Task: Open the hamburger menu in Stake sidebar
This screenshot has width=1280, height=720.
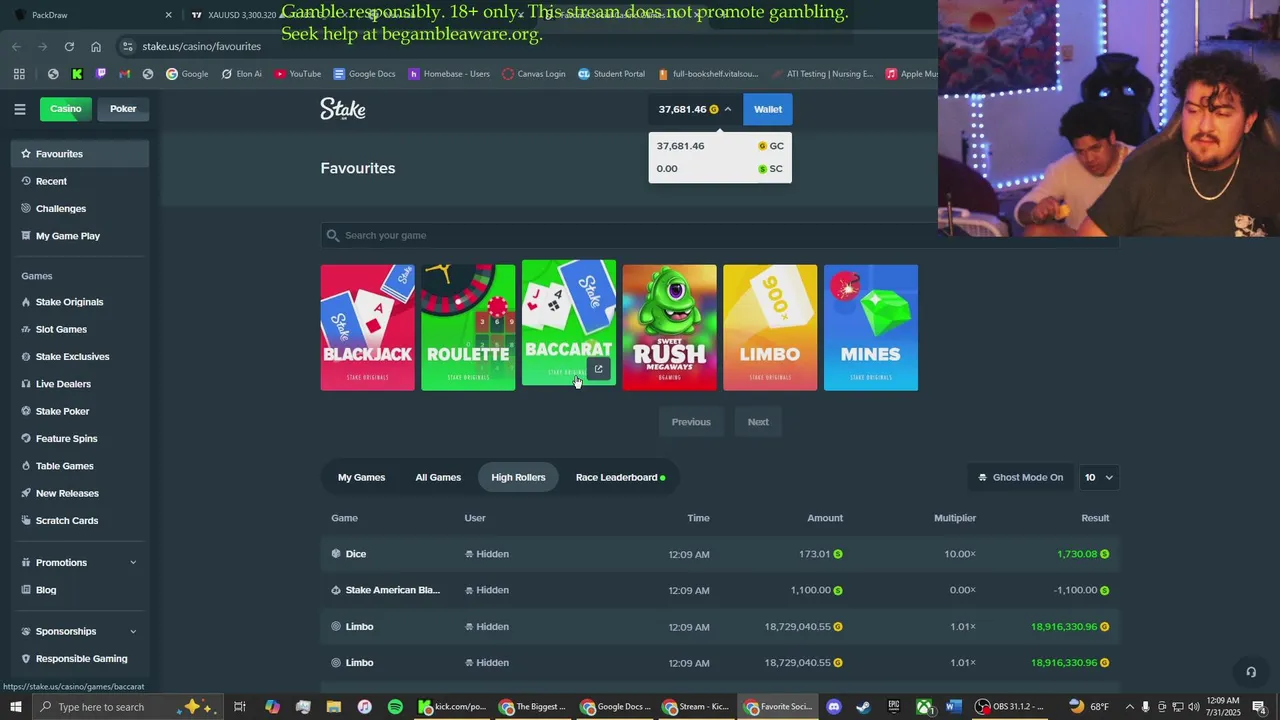Action: [x=19, y=109]
